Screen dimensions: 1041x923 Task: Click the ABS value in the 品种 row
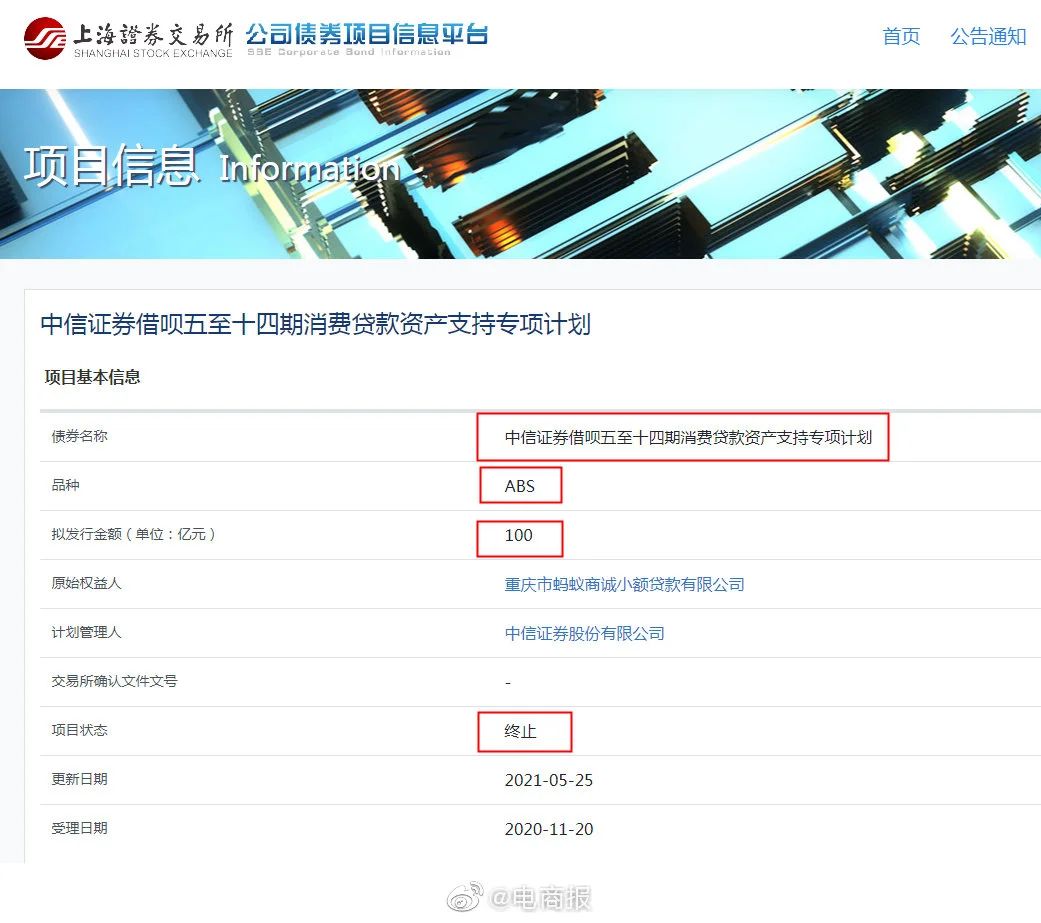(520, 486)
